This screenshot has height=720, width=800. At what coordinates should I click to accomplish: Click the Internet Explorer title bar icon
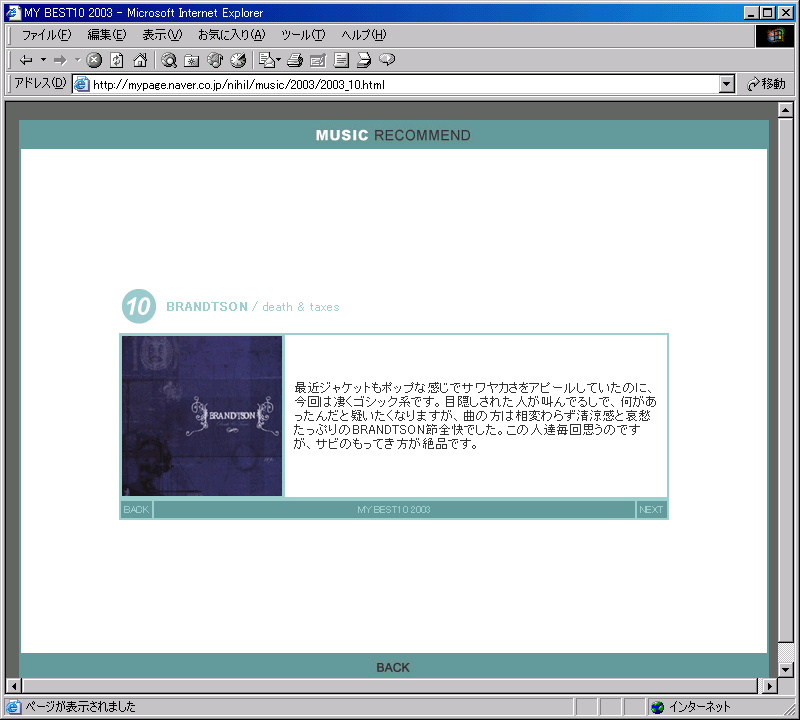point(13,12)
